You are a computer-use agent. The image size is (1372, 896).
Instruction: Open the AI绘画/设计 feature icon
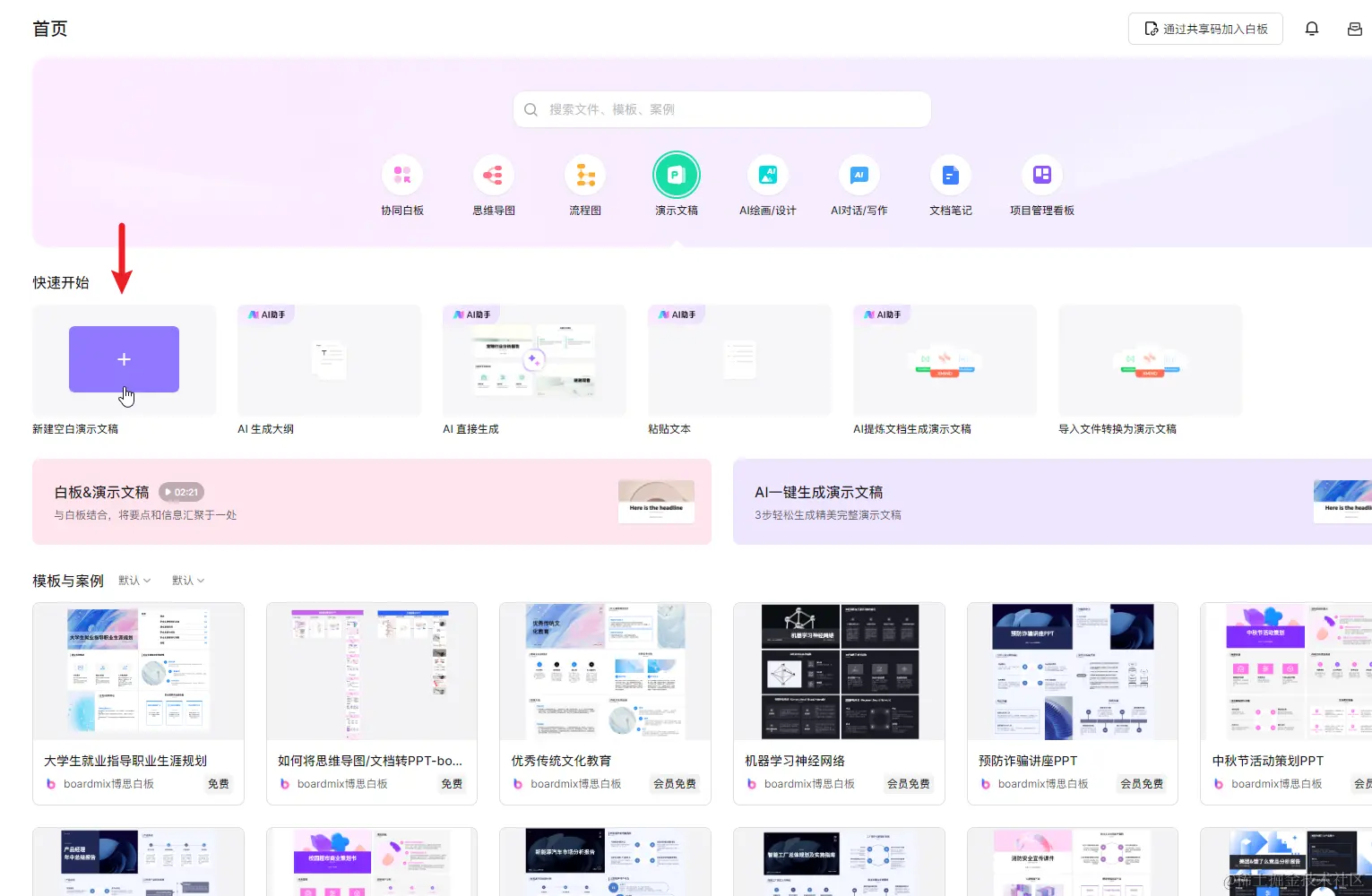[x=768, y=175]
